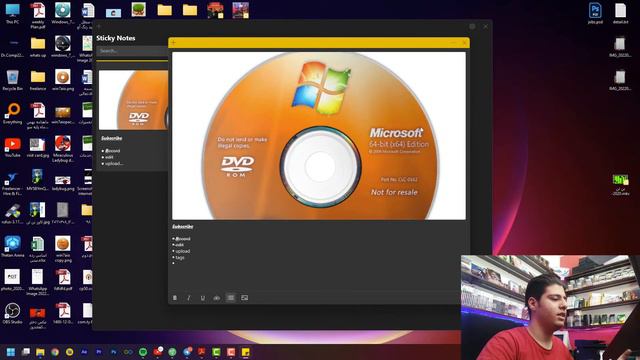
Task: Select the Photoshop PSD file on desktop
Action: [x=595, y=13]
